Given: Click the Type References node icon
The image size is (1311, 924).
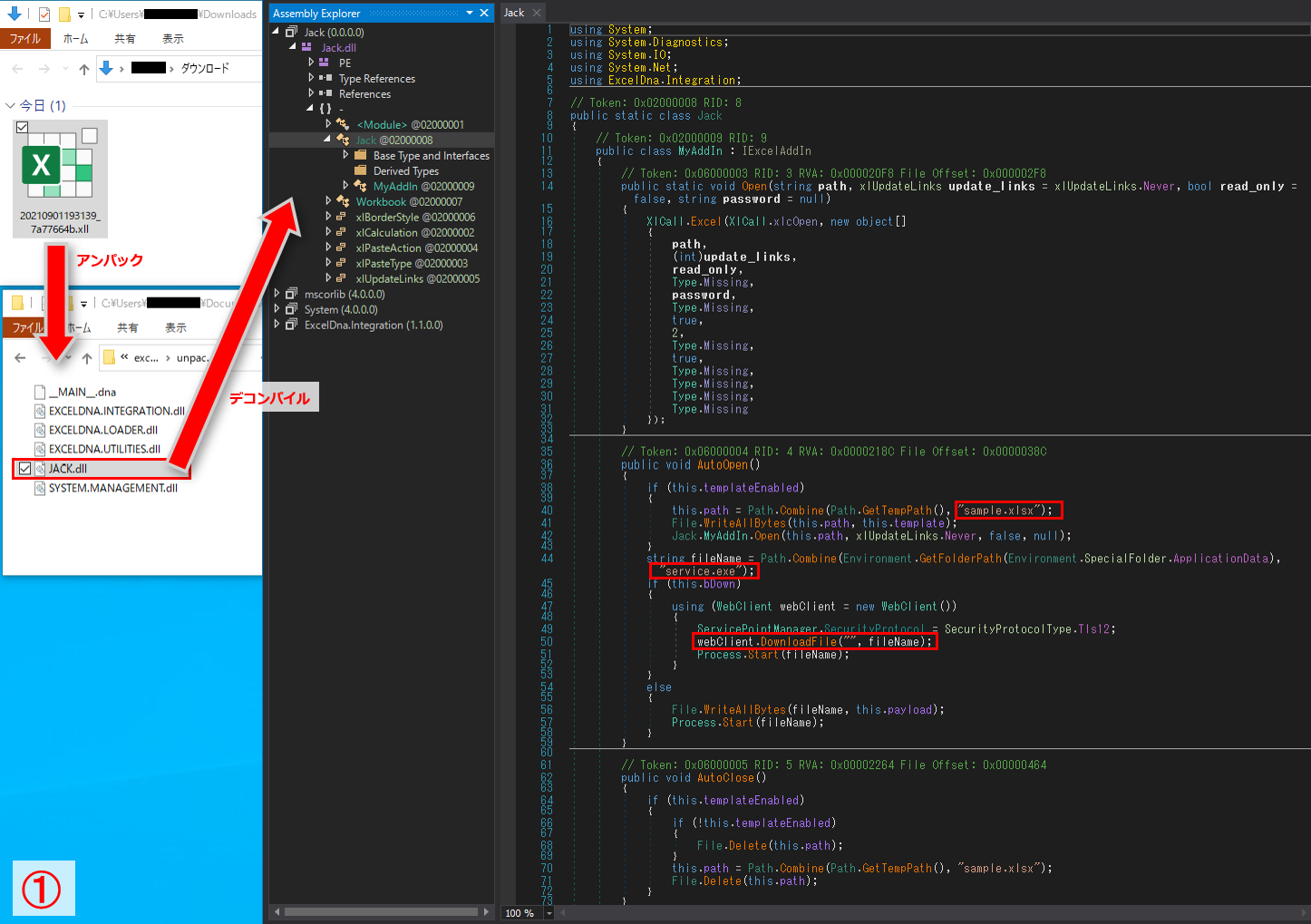Looking at the screenshot, I should click(x=325, y=78).
